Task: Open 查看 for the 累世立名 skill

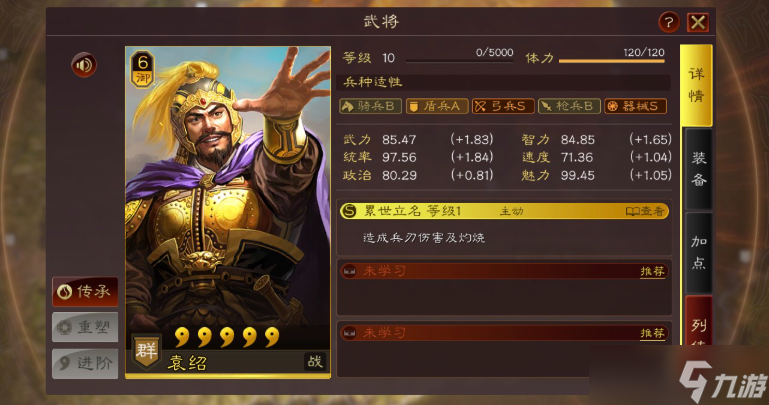Action: pos(645,211)
